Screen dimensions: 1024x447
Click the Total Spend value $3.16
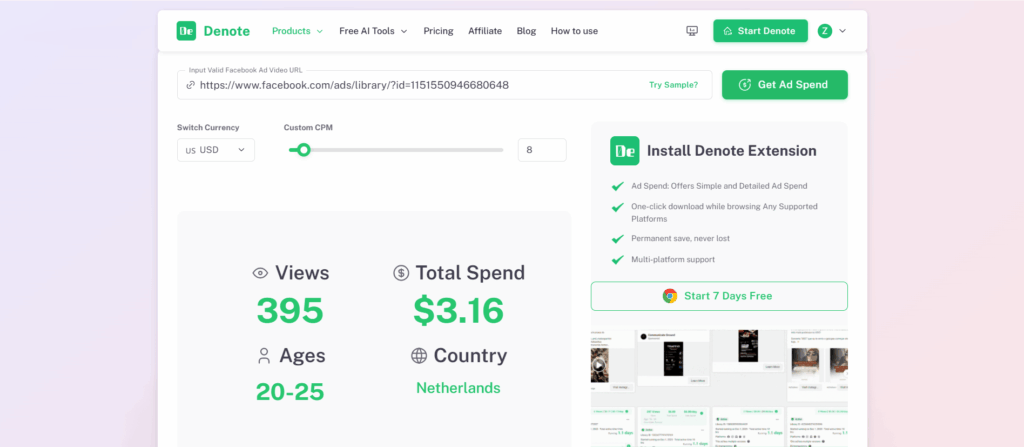click(458, 310)
